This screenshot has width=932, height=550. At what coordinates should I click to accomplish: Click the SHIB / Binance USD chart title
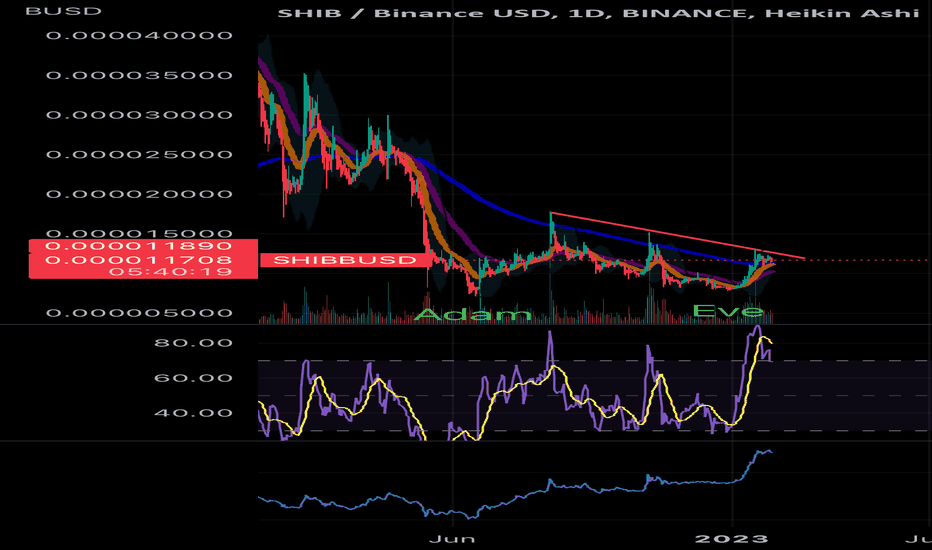coord(598,12)
